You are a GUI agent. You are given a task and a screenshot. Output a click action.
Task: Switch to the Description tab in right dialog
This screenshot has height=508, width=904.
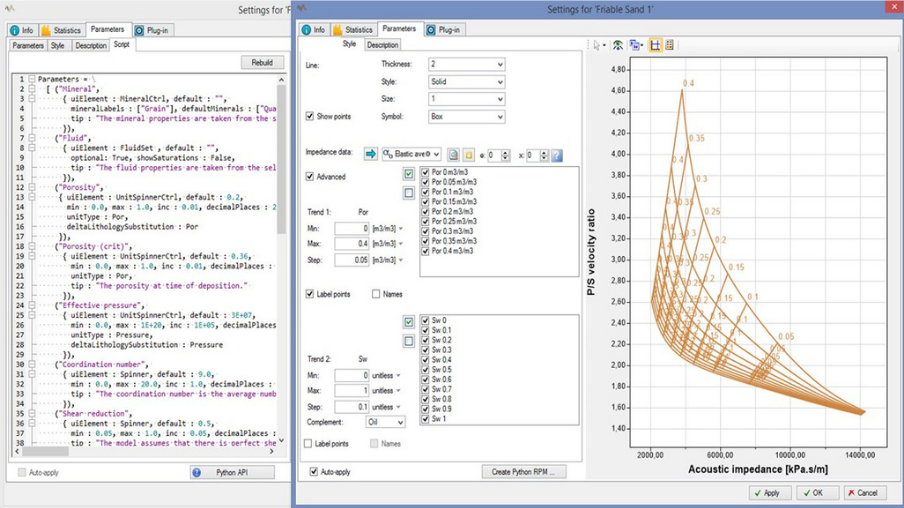[382, 45]
